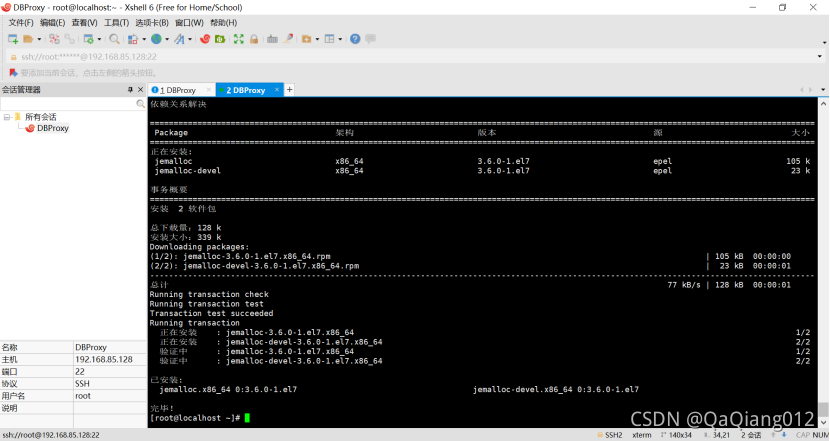Close the 会话管理器 panel

[x=140, y=89]
